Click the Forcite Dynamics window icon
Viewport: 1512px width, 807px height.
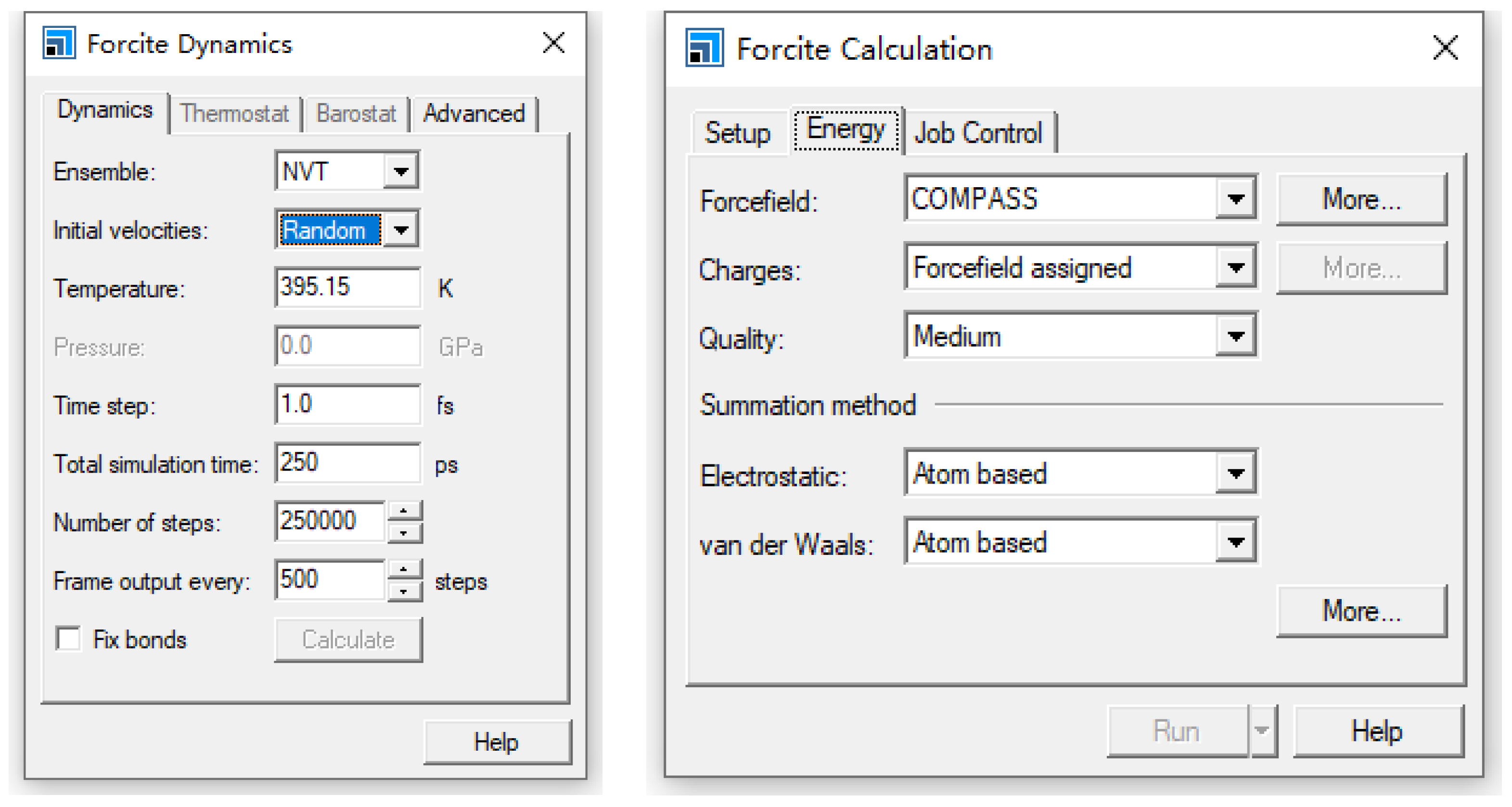coord(59,43)
